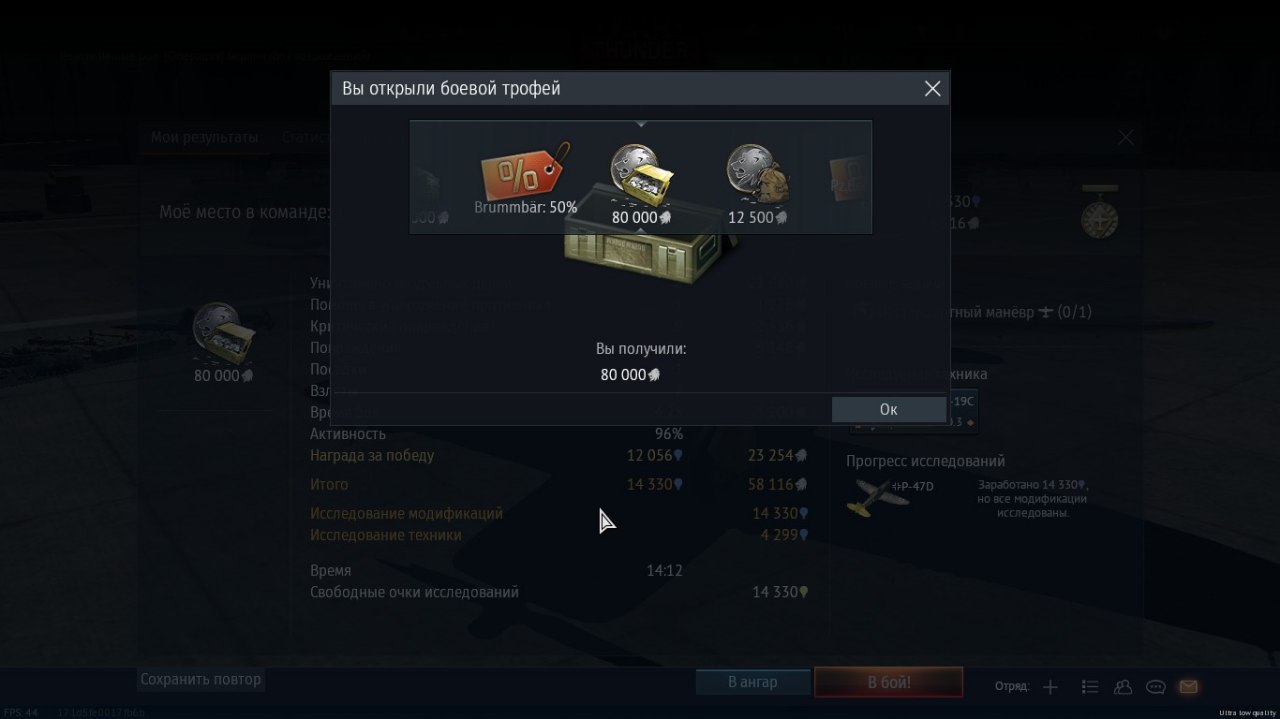The width and height of the screenshot is (1280, 719).
Task: Close the results panel X
Action: (x=1126, y=138)
